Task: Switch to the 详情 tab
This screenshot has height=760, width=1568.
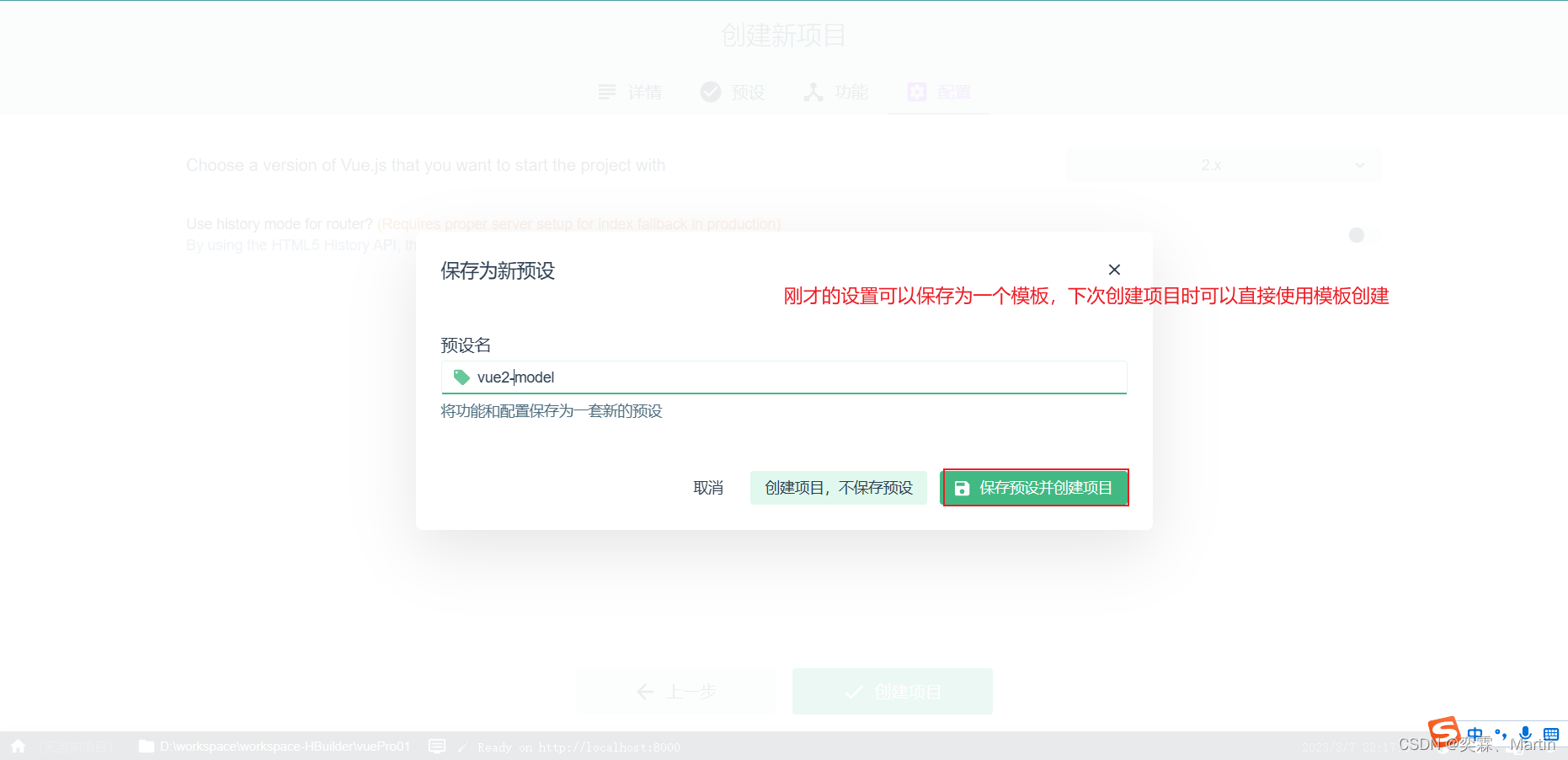Action: pos(631,92)
